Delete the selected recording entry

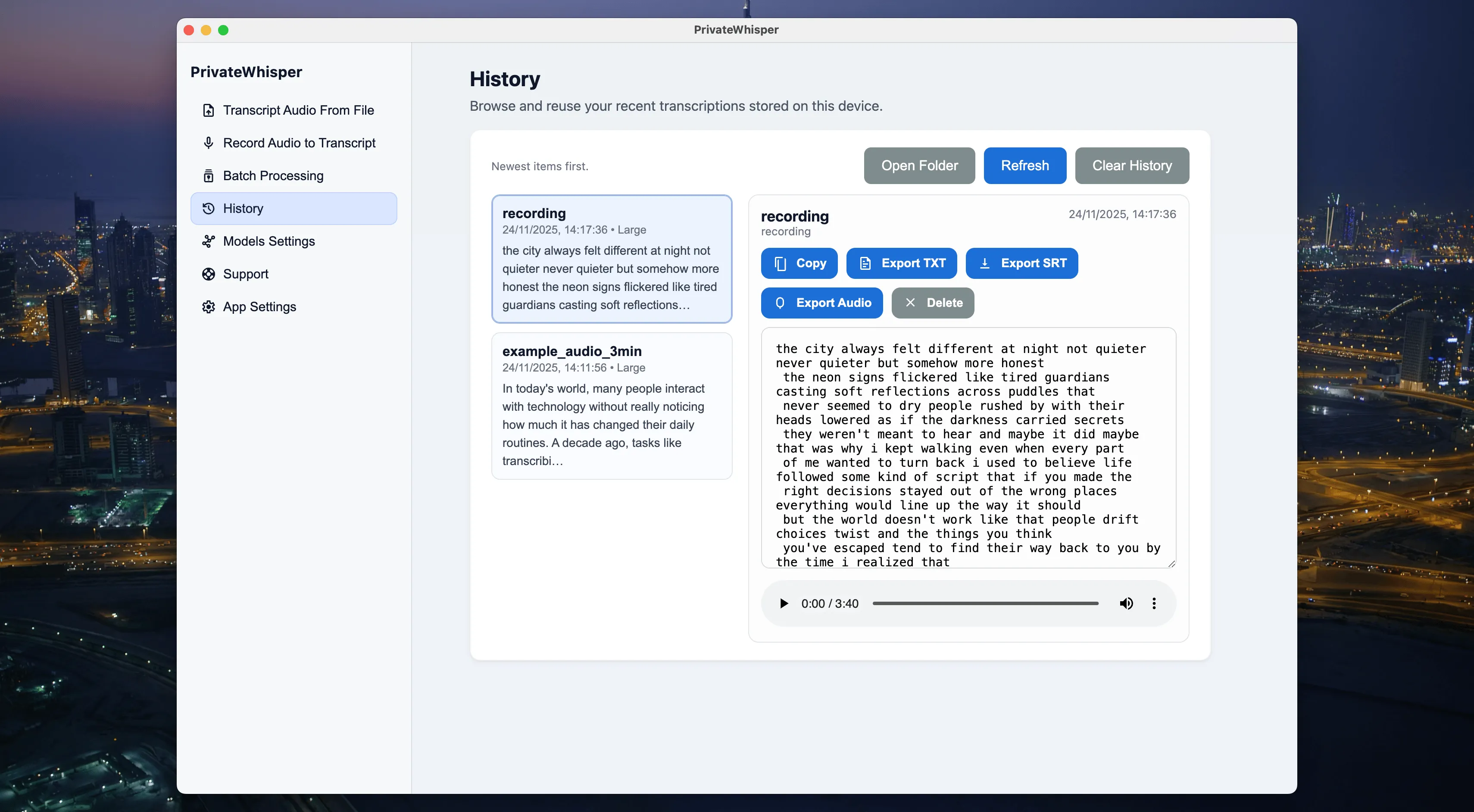pyautogui.click(x=932, y=303)
